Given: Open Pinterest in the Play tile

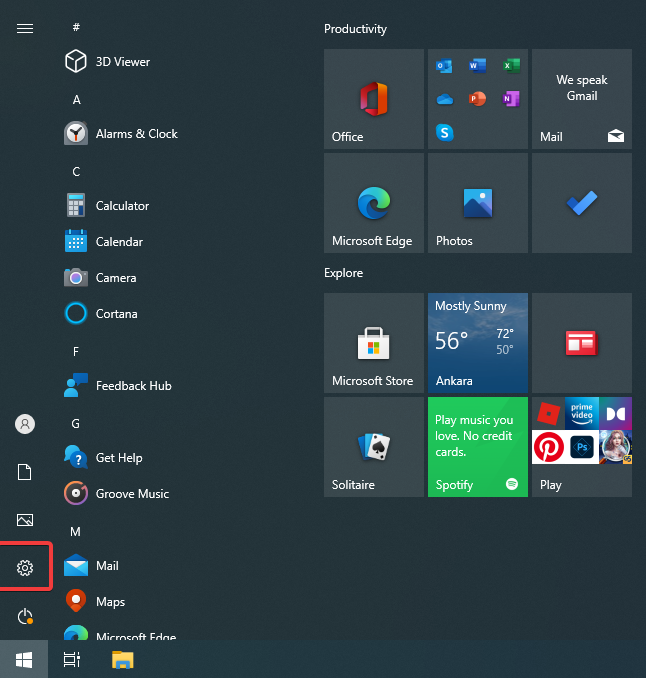Looking at the screenshot, I should [x=548, y=447].
